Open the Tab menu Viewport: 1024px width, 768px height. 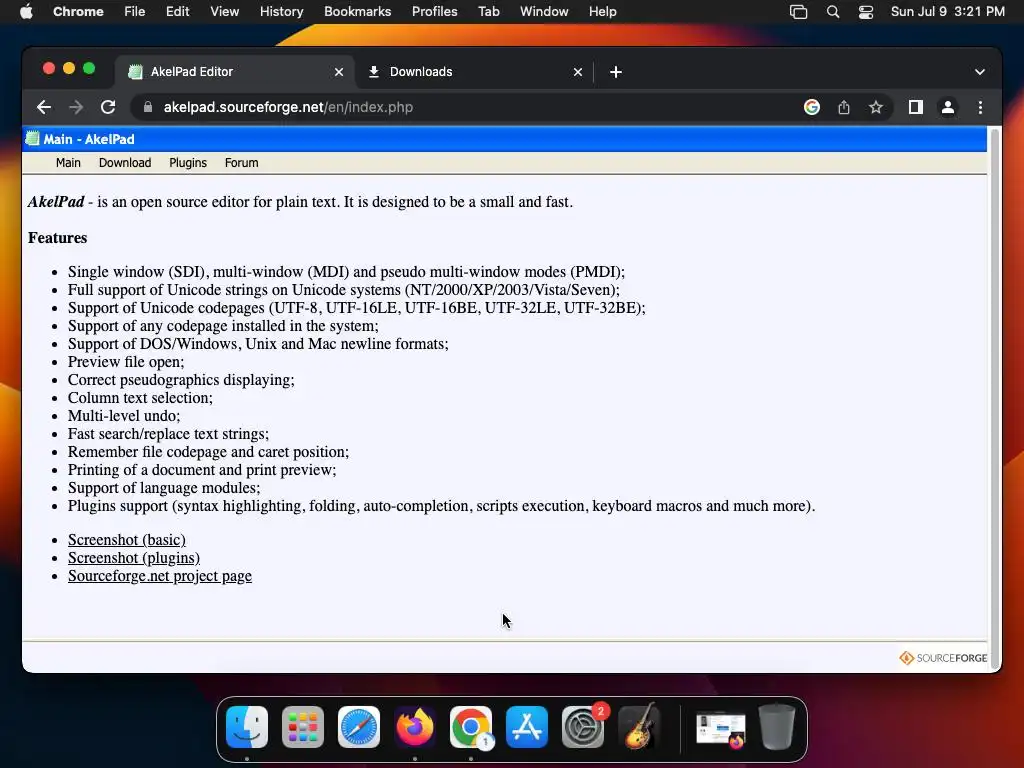coord(488,12)
